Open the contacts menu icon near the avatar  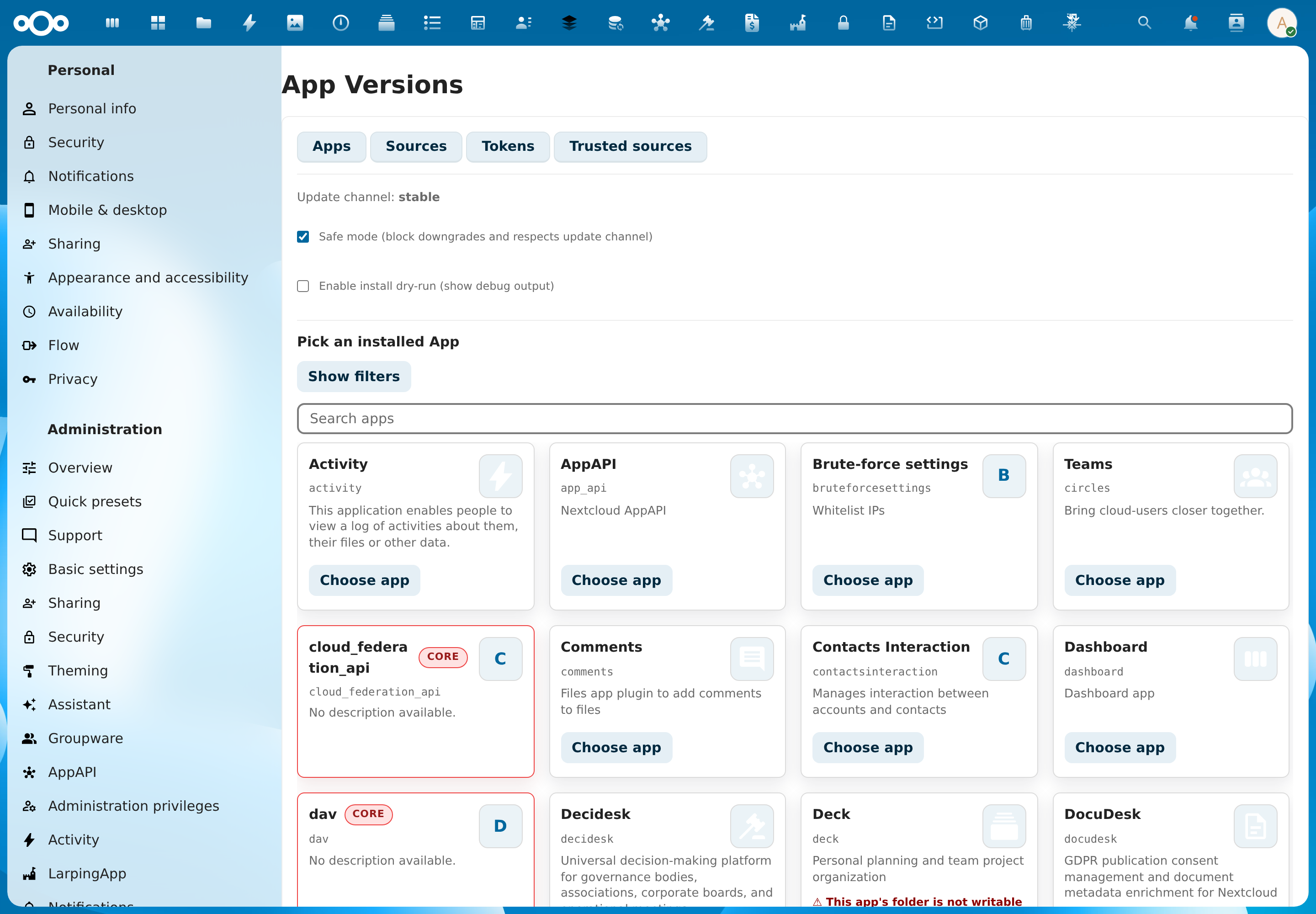pyautogui.click(x=1236, y=23)
